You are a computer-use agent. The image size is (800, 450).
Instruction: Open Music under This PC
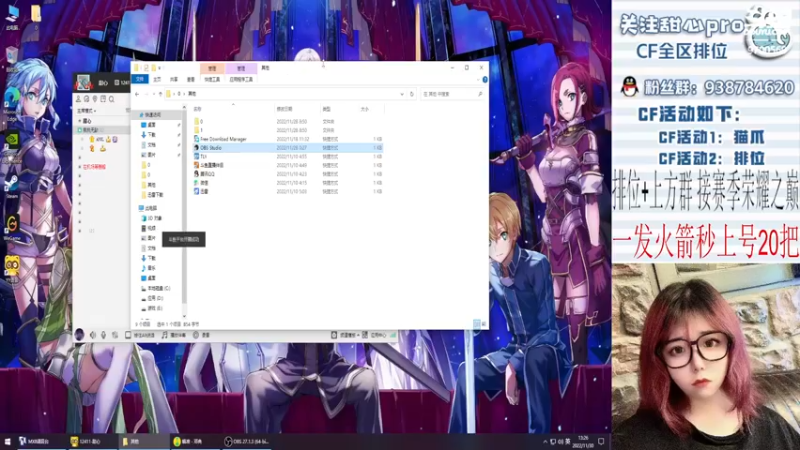(x=148, y=268)
